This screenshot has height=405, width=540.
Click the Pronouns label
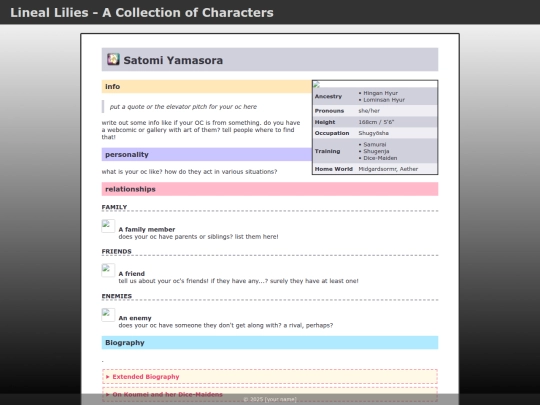[x=329, y=111]
